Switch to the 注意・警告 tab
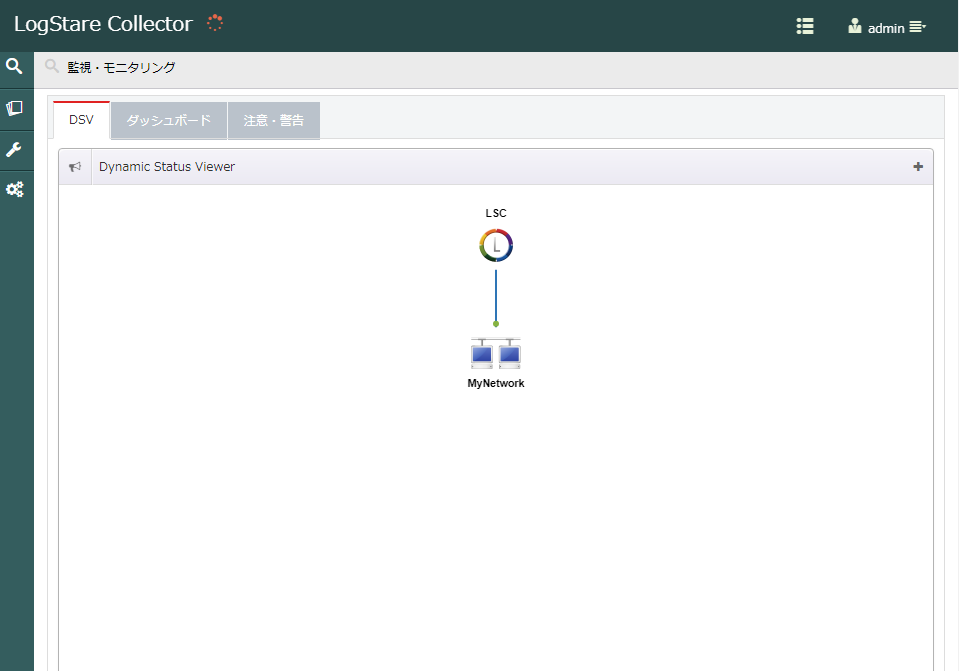The width and height of the screenshot is (959, 671). 274,120
